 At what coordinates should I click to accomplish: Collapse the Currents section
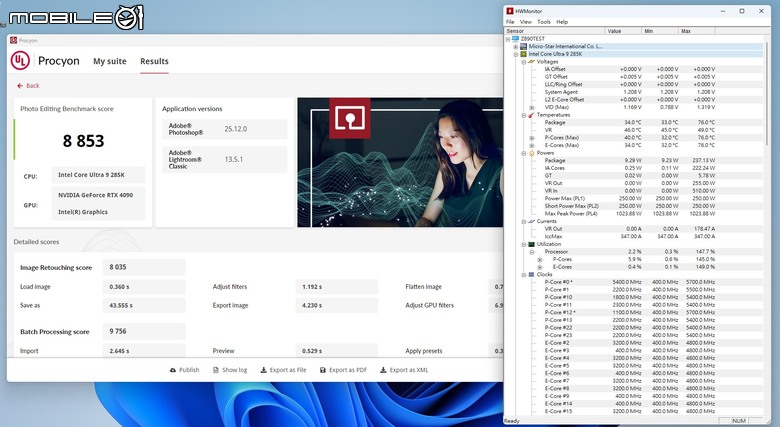524,221
